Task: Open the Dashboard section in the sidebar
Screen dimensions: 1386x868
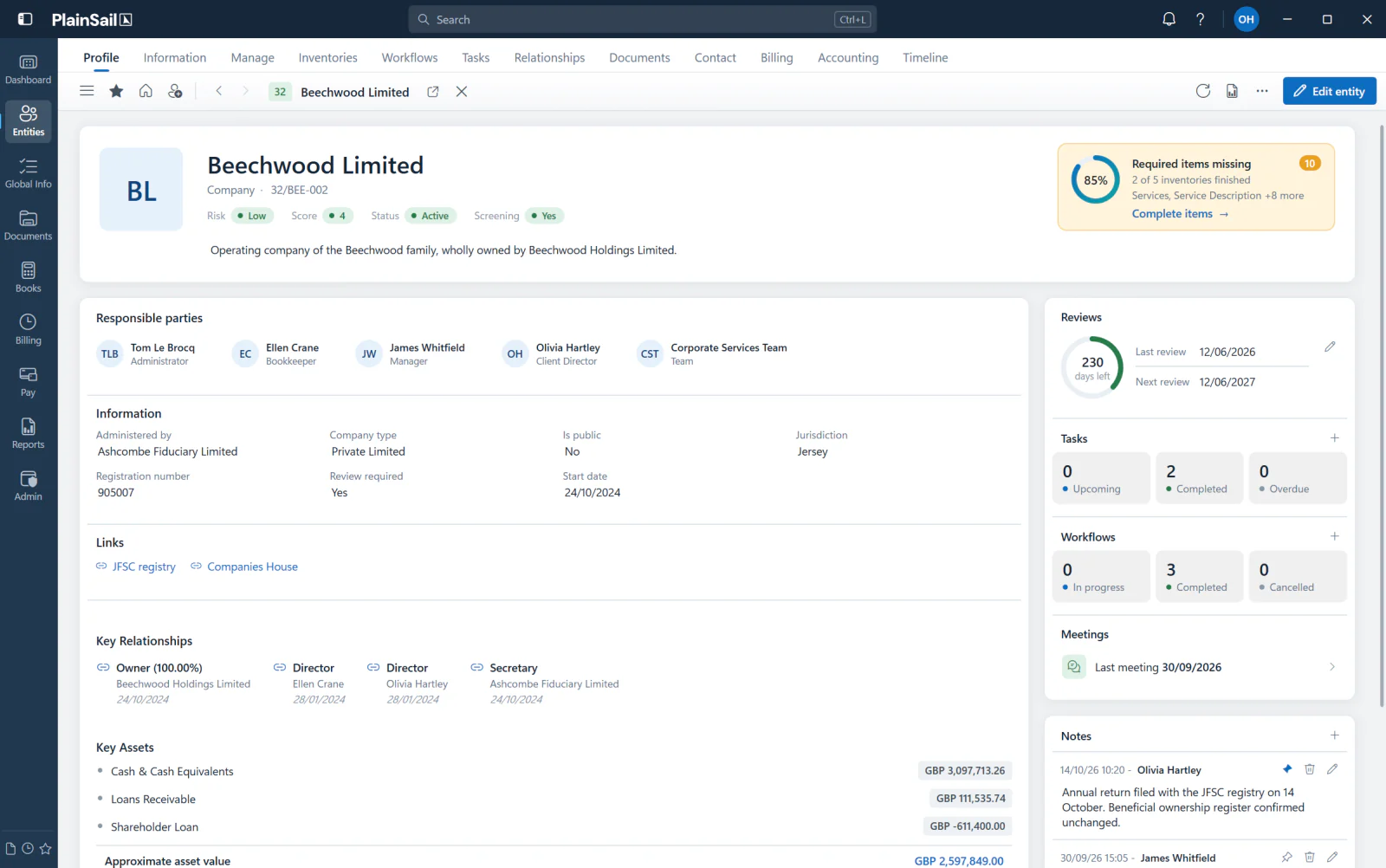Action: pos(29,69)
